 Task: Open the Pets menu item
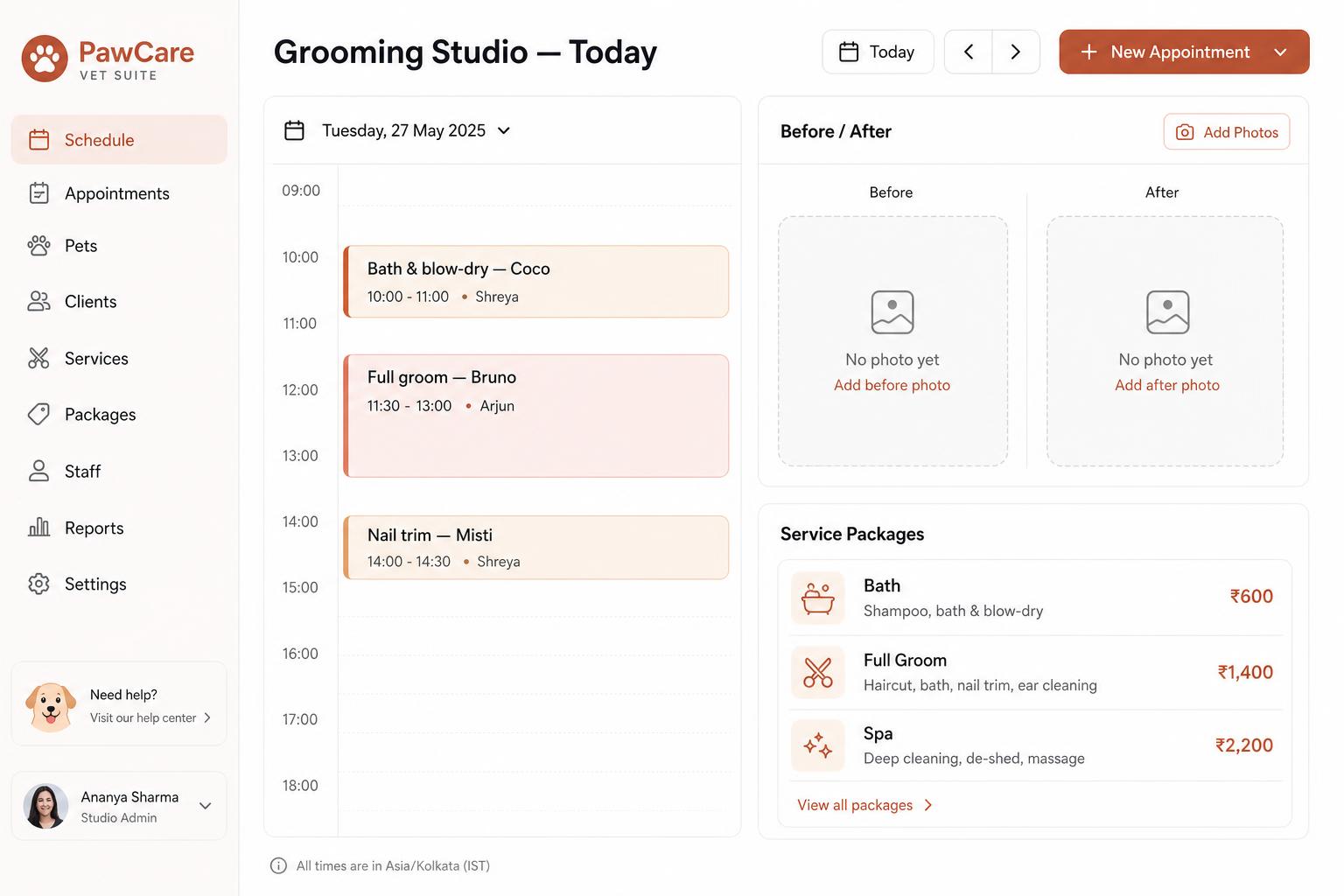pyautogui.click(x=119, y=246)
